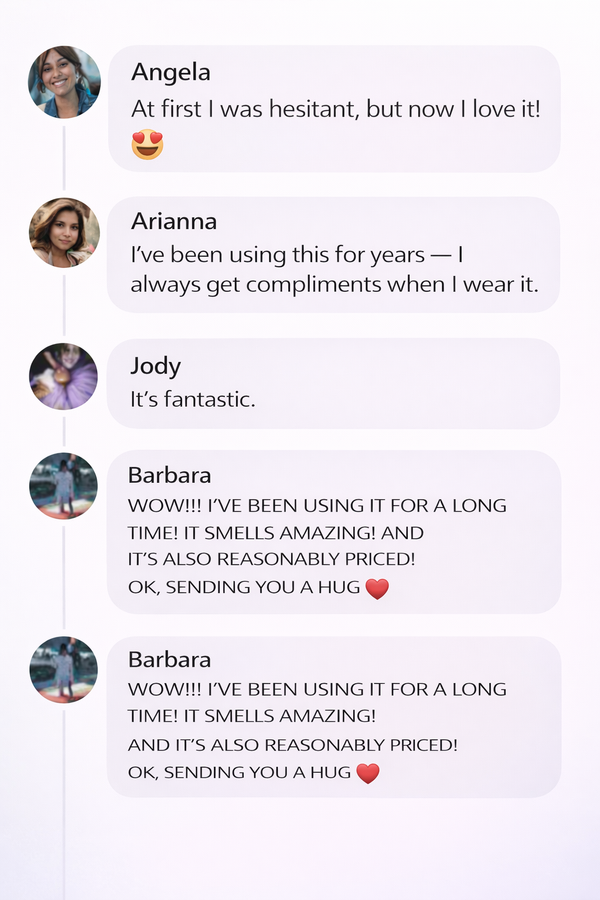The image size is (600, 900).
Task: Click the Arianna username
Action: click(x=174, y=221)
